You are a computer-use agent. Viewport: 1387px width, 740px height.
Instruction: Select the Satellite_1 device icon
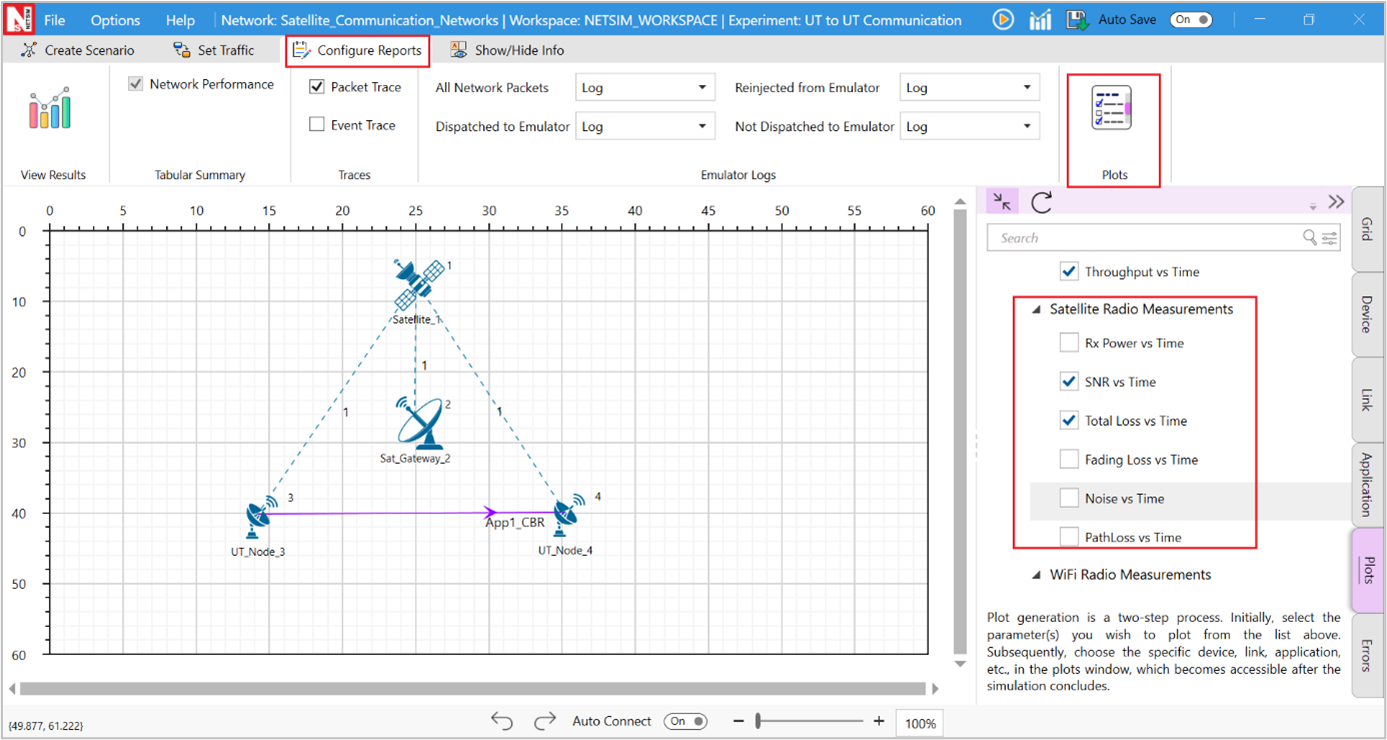click(418, 285)
